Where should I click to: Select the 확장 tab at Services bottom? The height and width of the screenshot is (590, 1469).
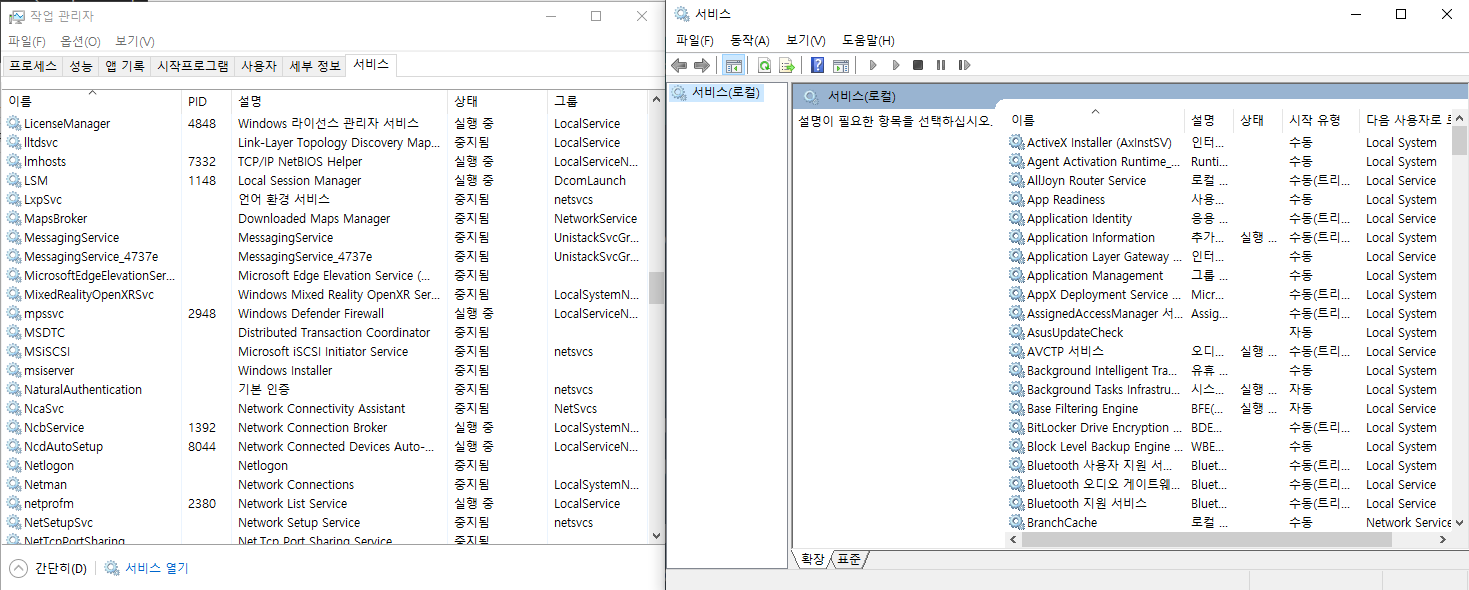[x=812, y=559]
